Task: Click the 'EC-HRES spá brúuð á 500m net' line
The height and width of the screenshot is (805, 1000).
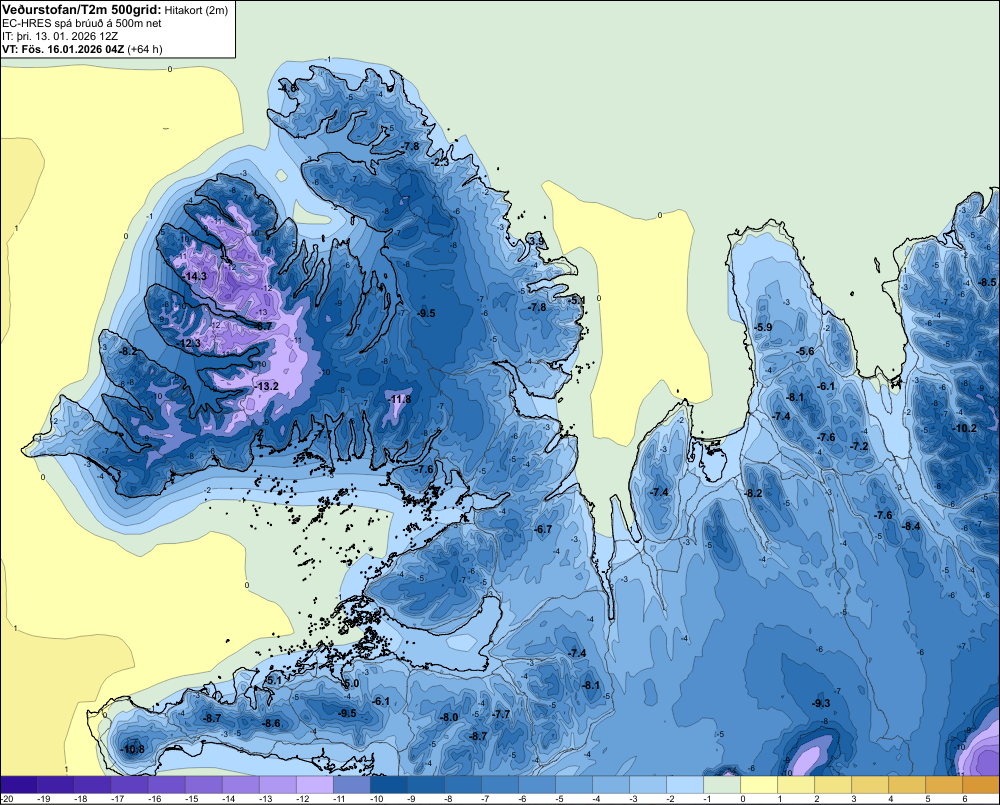Action: point(82,23)
